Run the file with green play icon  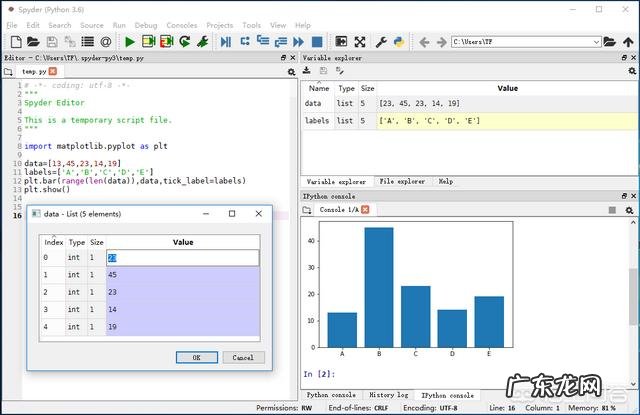130,42
